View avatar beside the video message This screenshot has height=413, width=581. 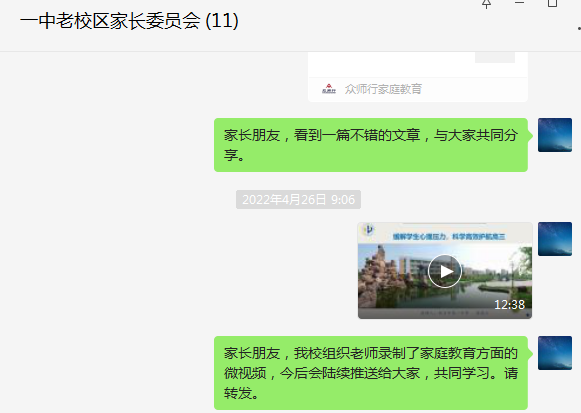(555, 239)
